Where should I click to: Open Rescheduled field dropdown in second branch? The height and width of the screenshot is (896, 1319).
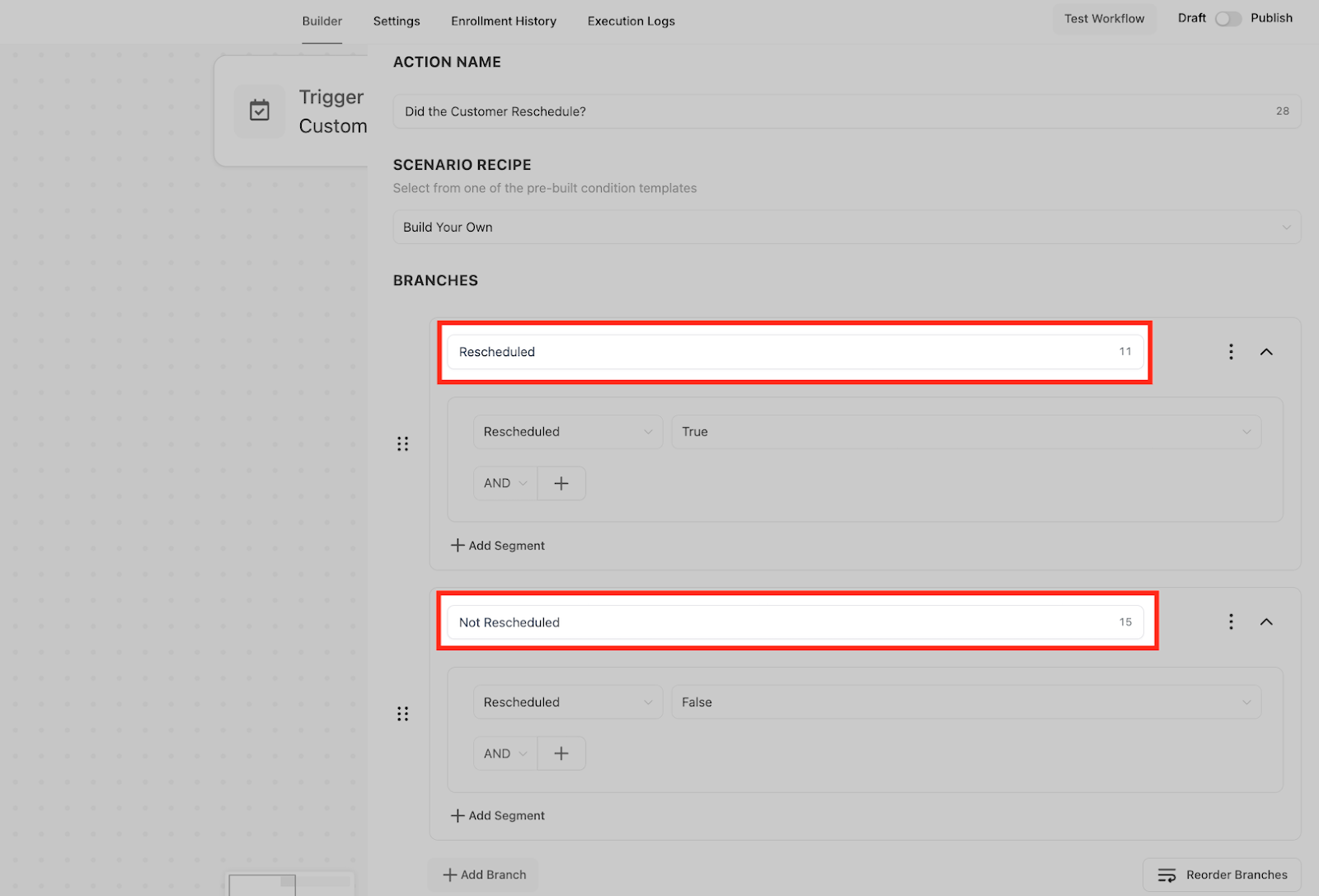[x=568, y=702]
